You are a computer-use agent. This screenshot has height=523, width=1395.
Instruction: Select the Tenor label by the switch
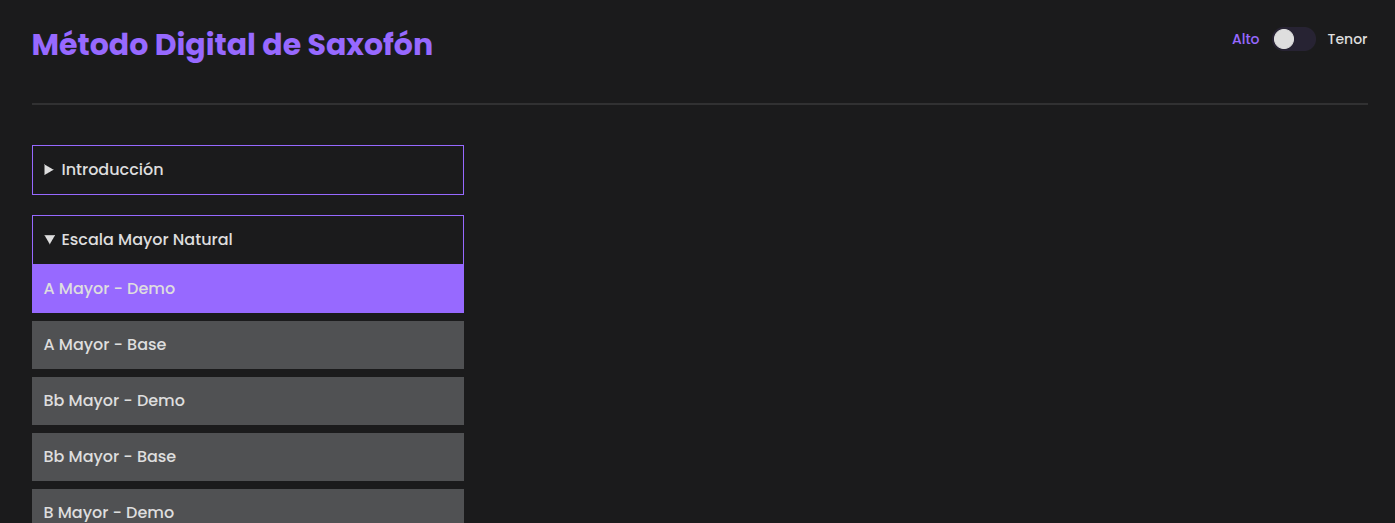[x=1347, y=39]
